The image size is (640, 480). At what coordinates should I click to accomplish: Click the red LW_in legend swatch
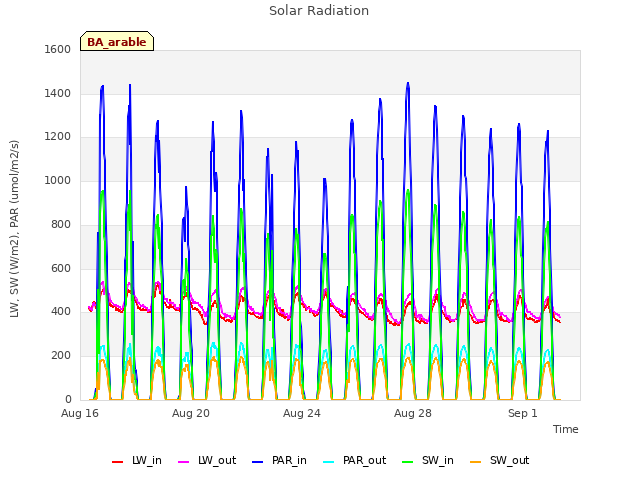point(117,462)
